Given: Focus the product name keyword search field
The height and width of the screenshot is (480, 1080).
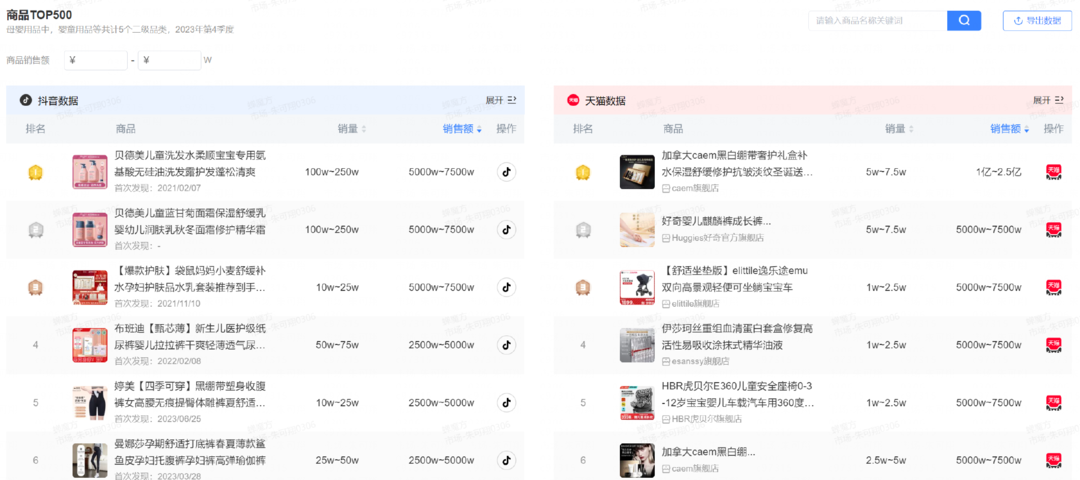Looking at the screenshot, I should click(x=878, y=21).
